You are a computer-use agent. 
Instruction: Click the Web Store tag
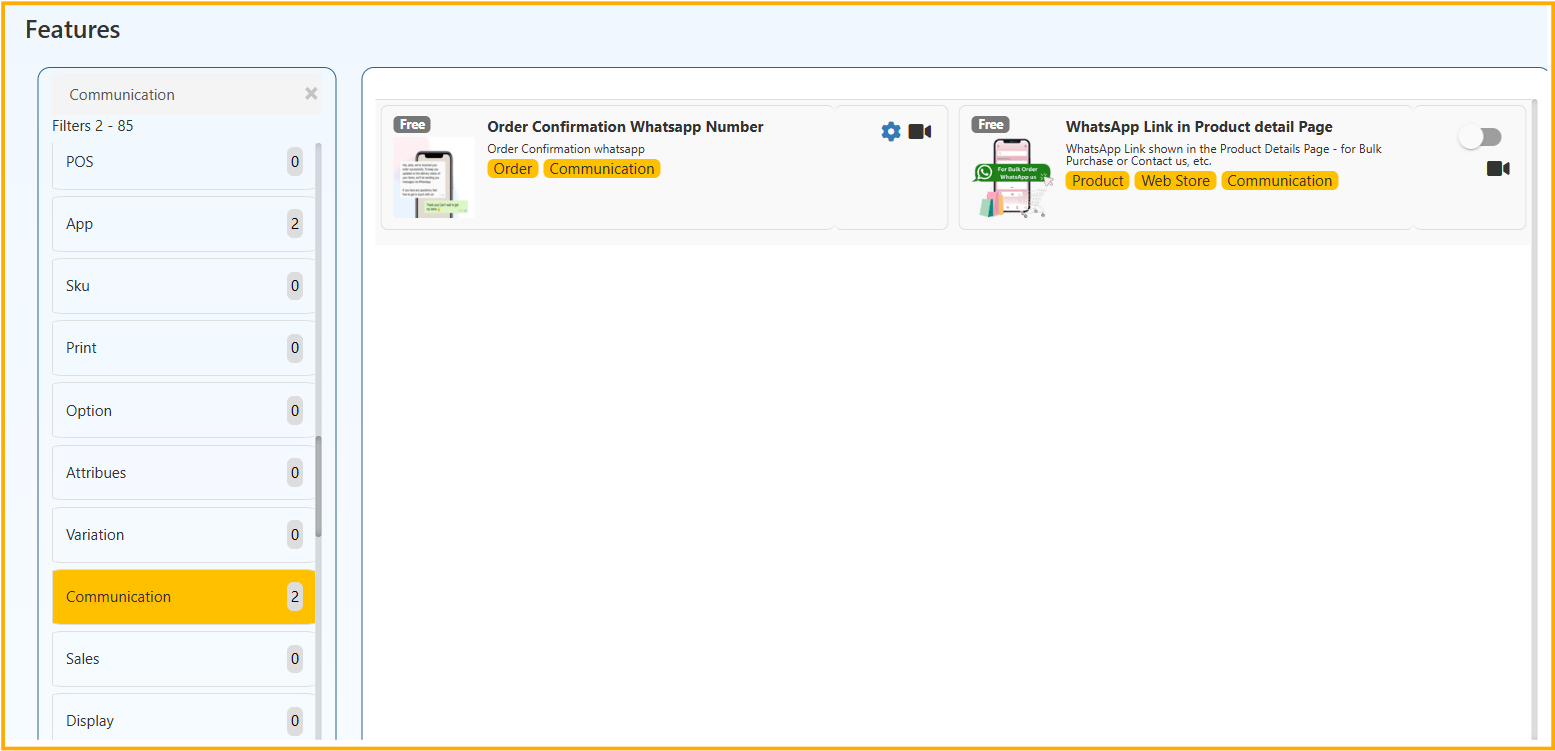point(1175,181)
